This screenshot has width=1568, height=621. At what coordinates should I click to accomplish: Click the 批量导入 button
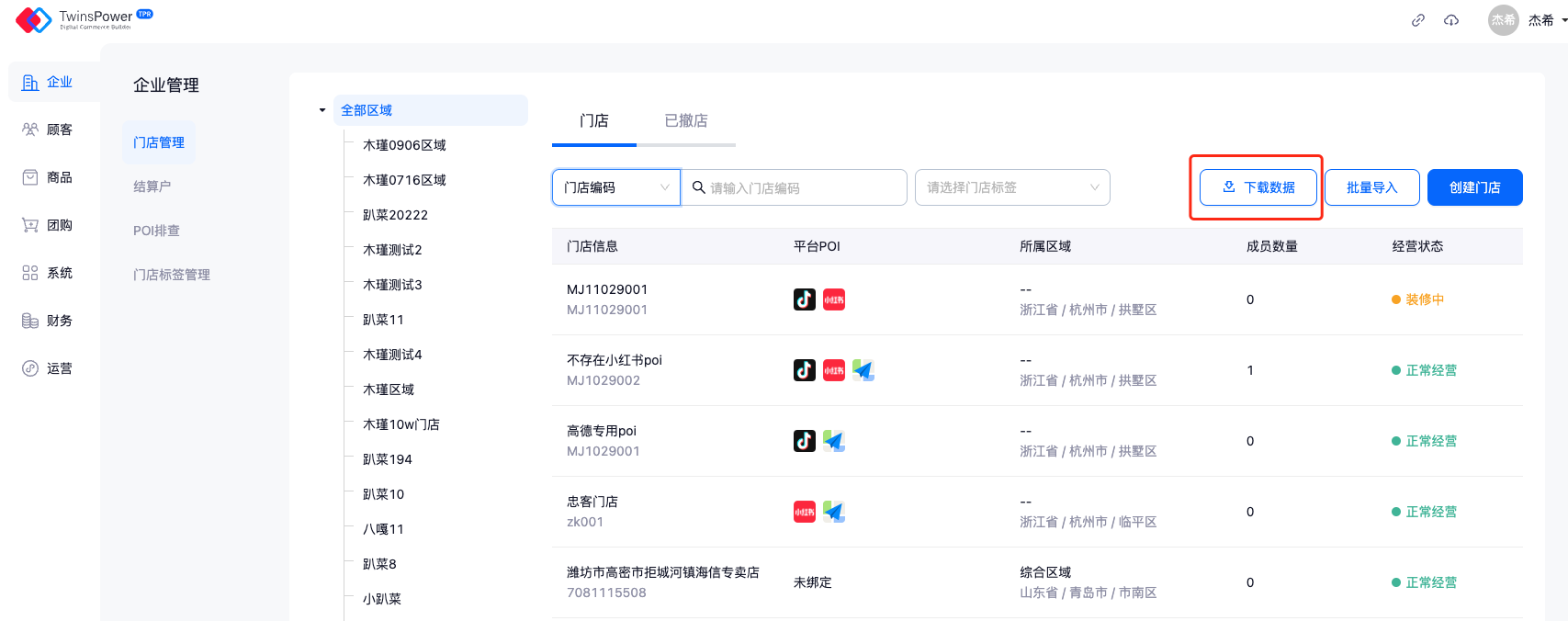tap(1371, 187)
